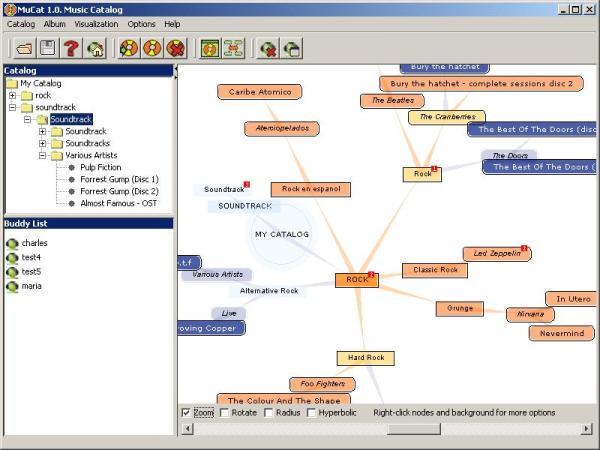Select Pulp Fiction album in tree

pyautogui.click(x=101, y=167)
